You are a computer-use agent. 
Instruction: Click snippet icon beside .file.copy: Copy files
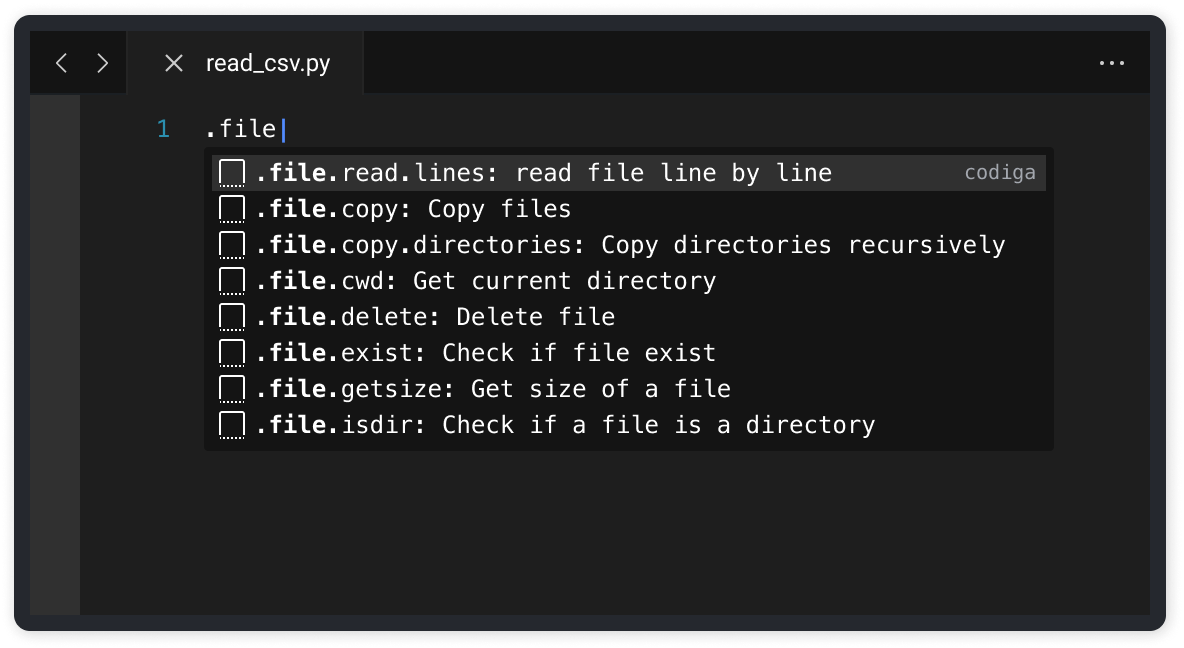point(232,209)
